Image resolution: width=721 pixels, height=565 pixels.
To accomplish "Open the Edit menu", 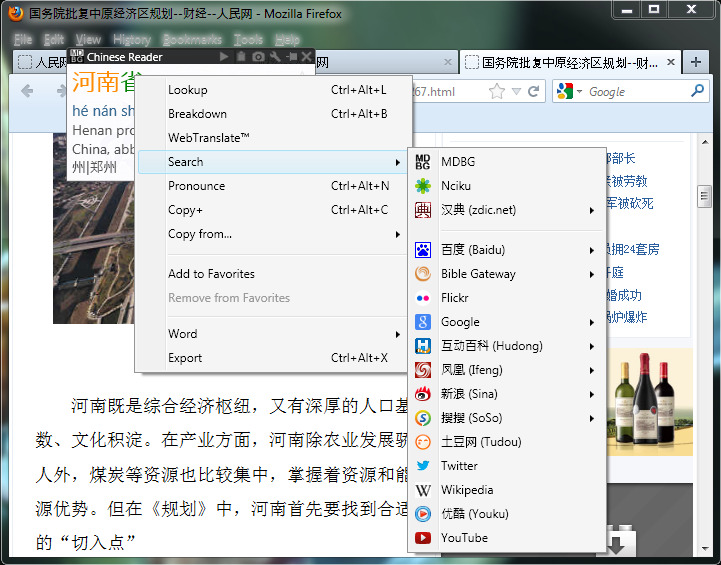I will click(x=54, y=40).
